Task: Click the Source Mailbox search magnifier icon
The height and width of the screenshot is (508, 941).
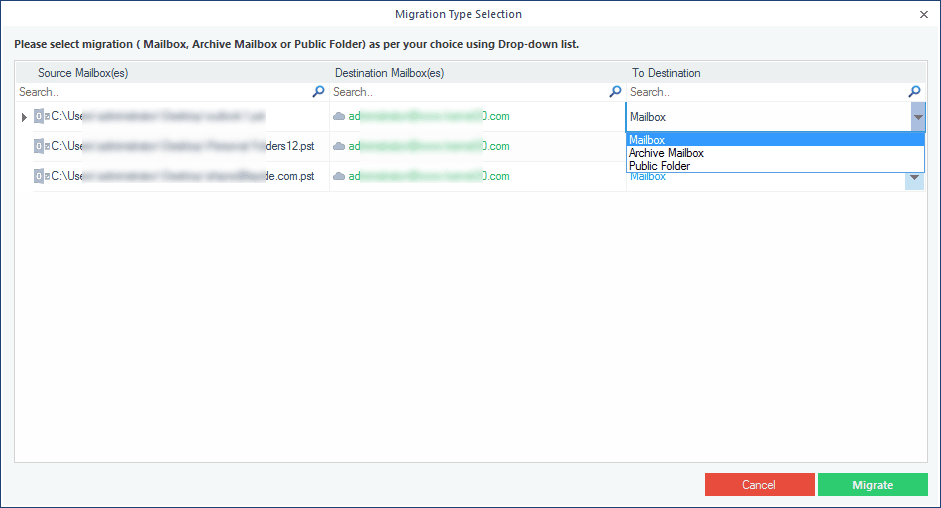Action: point(318,91)
